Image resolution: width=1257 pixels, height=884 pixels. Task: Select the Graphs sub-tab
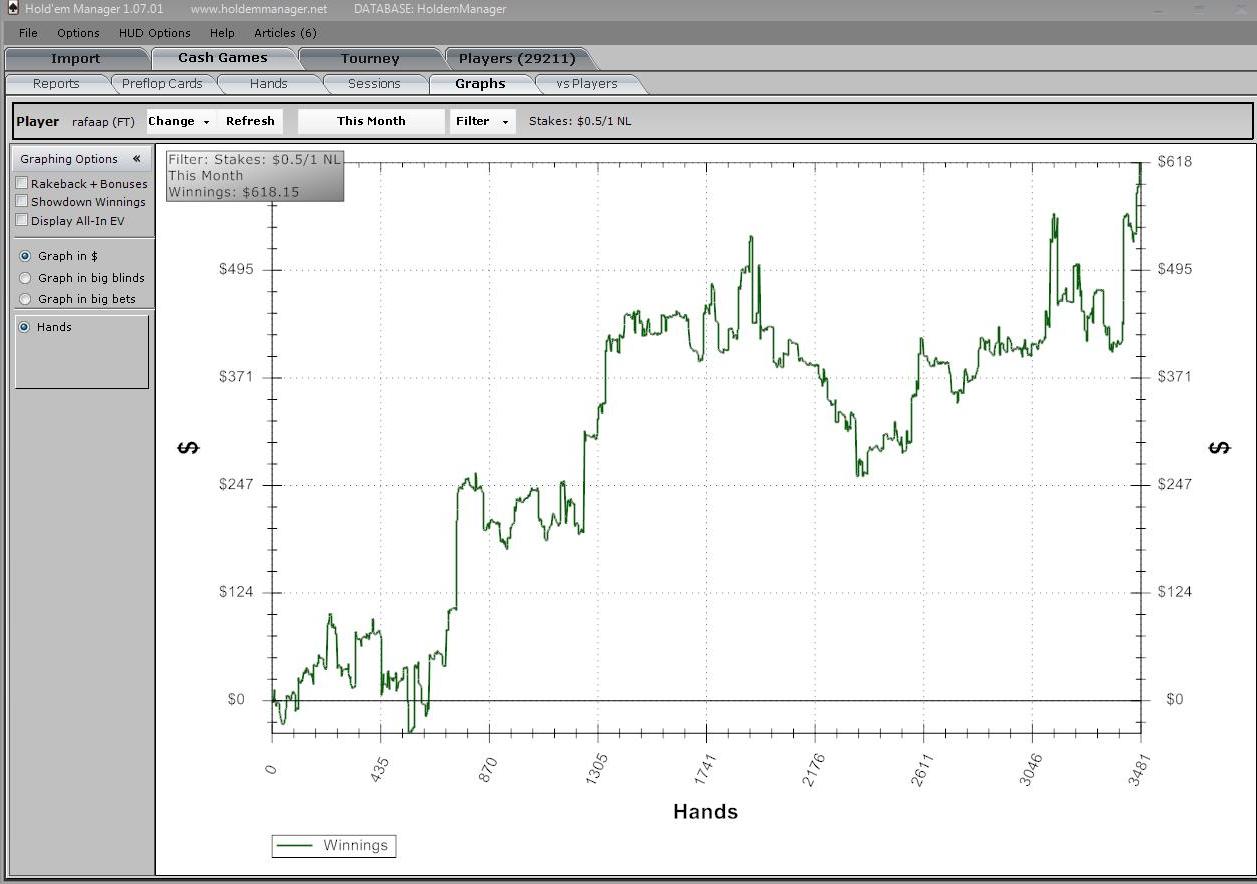[480, 83]
